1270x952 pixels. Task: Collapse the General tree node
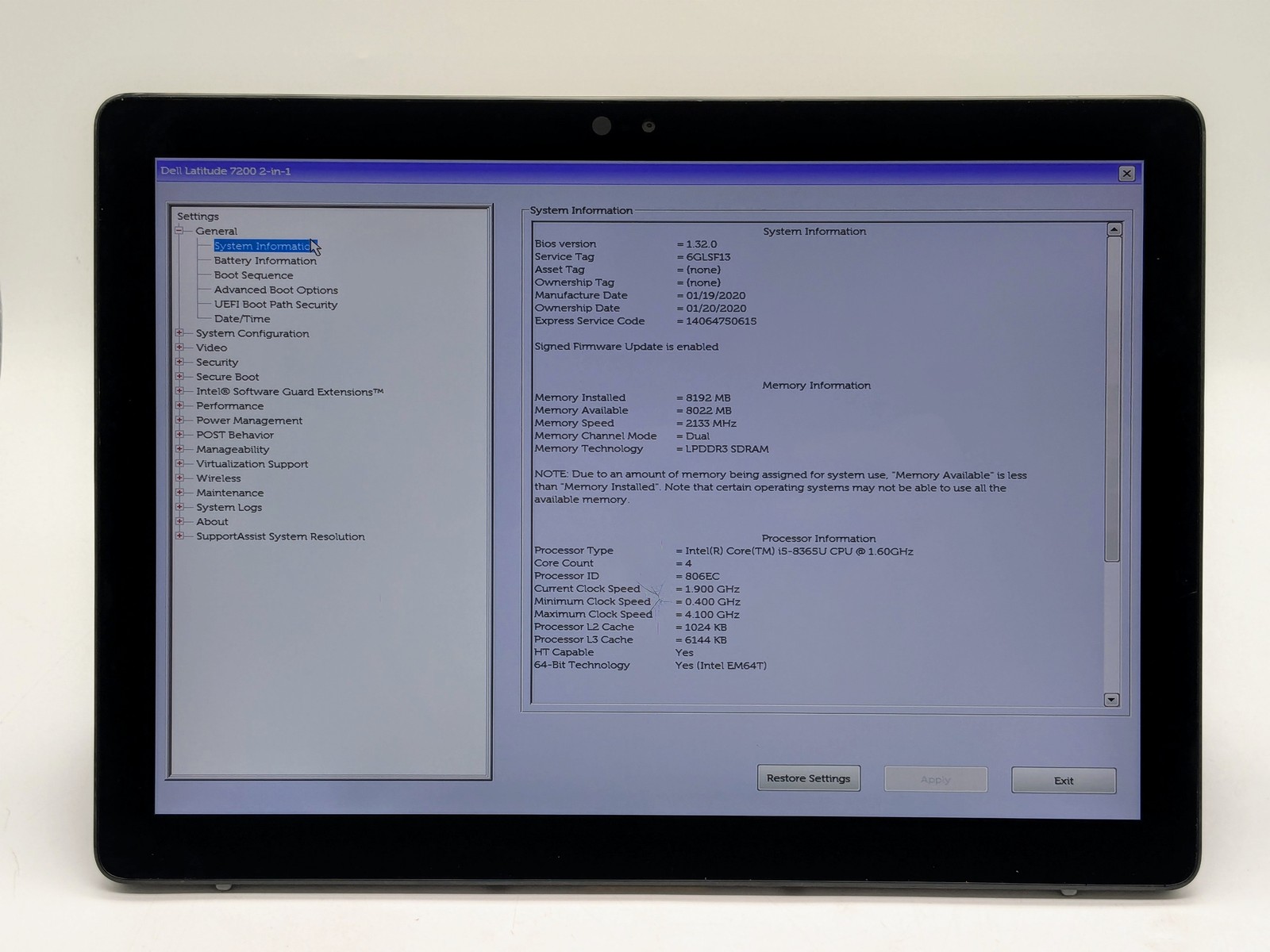click(179, 231)
